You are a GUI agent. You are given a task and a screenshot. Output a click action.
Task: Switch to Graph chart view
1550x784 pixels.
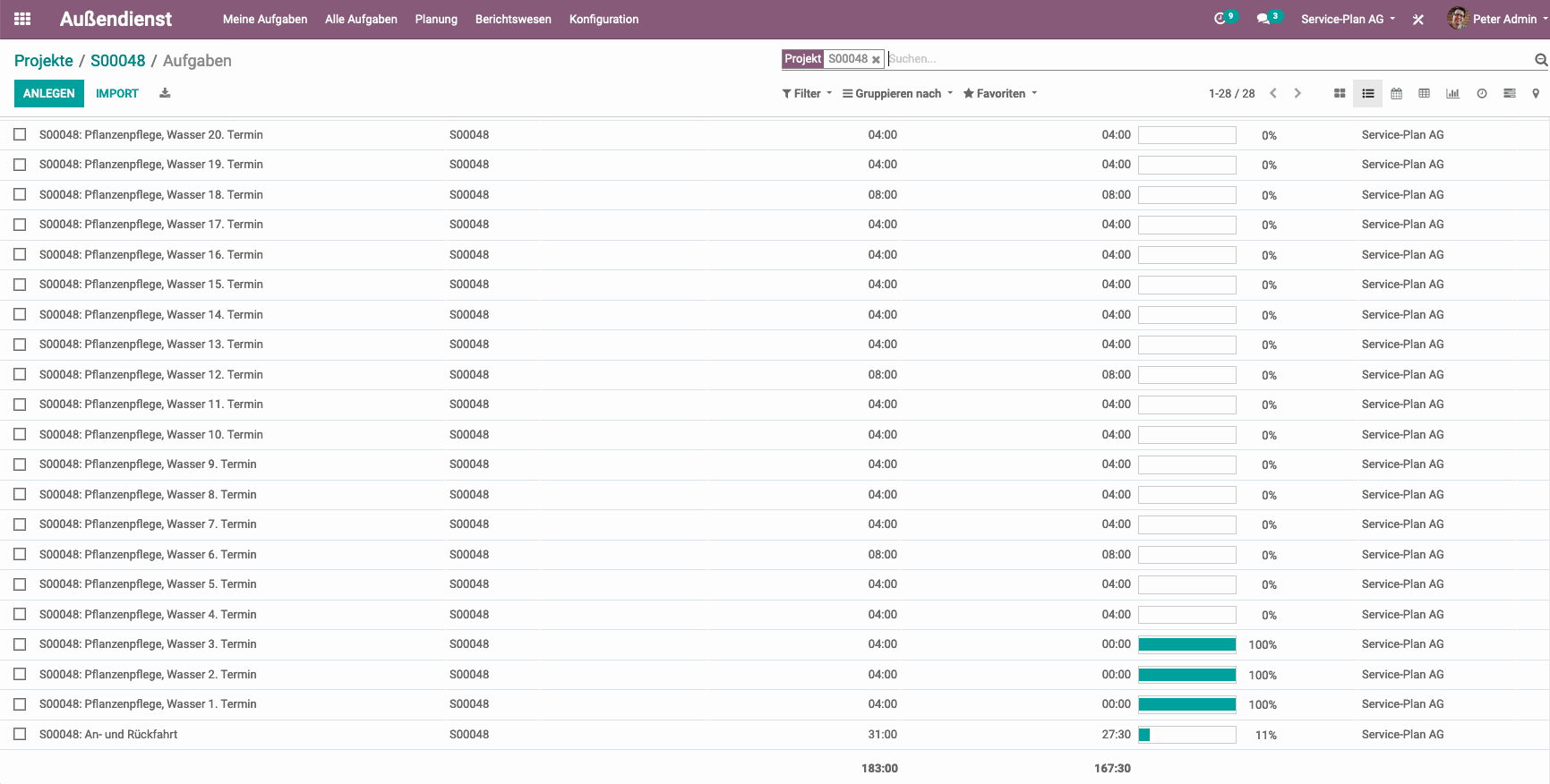[1452, 93]
